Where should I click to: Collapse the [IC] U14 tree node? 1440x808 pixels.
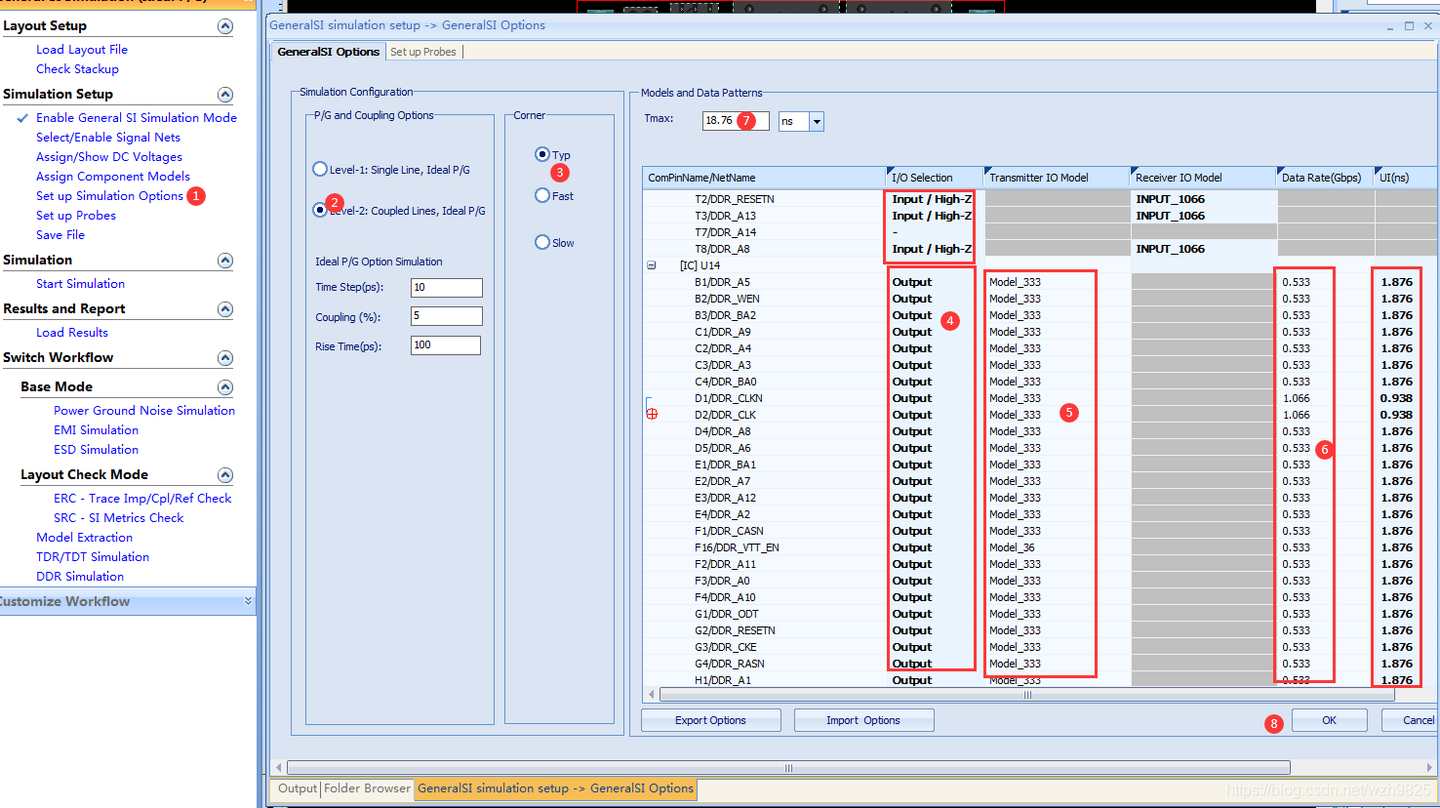point(652,266)
